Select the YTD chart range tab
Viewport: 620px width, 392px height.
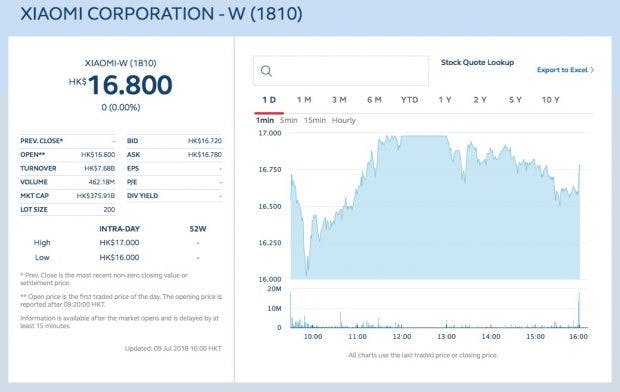(x=409, y=100)
